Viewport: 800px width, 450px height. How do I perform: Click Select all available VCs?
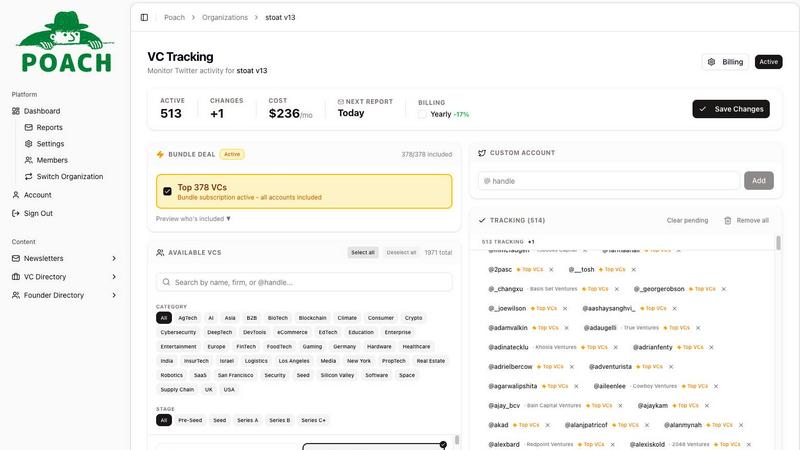[x=363, y=253]
